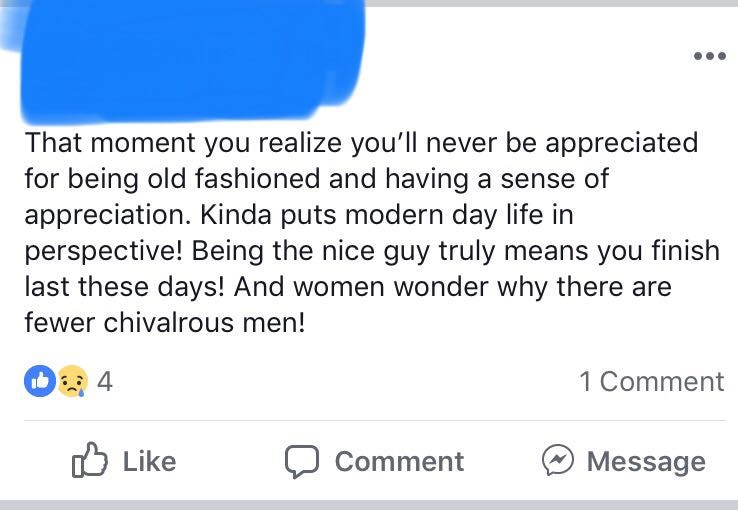Screen dimensions: 738x510
Task: Open the three-dot post options menu
Action: click(709, 56)
